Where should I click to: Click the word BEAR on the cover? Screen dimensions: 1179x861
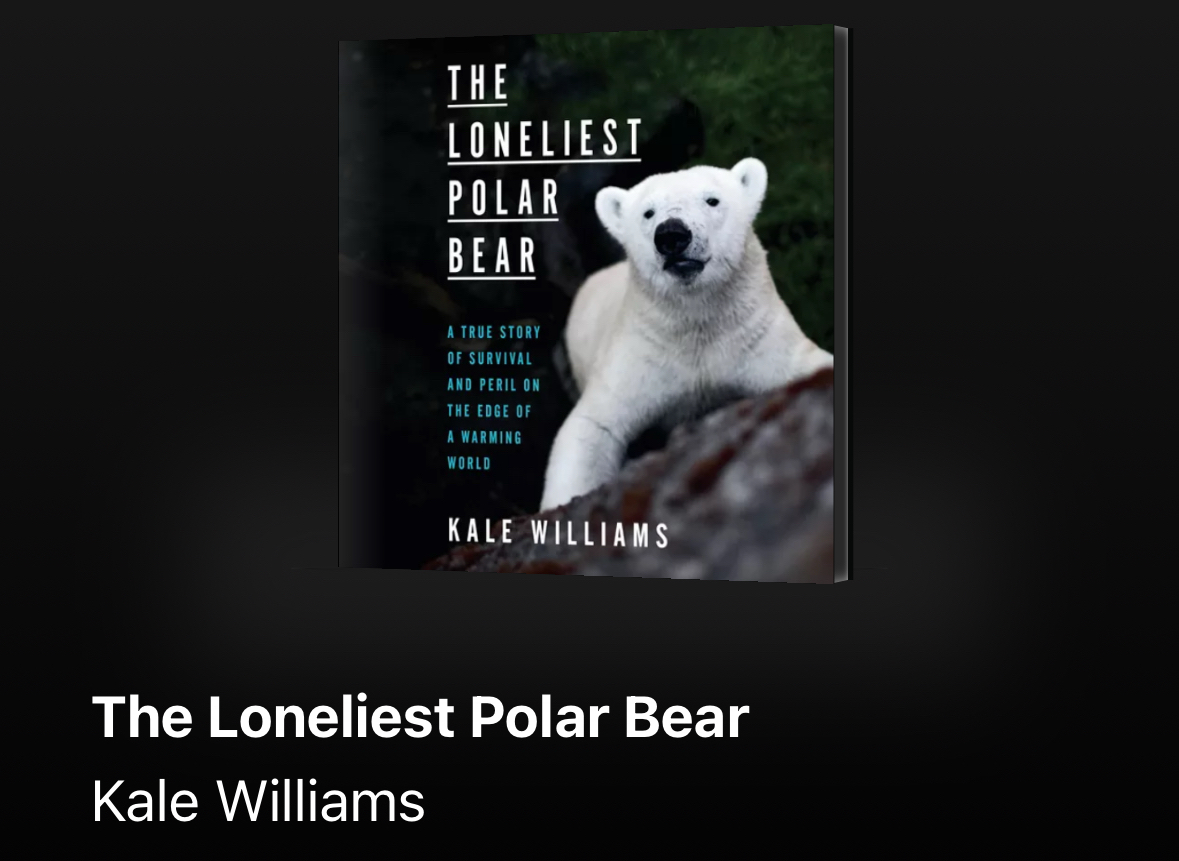pyautogui.click(x=492, y=256)
